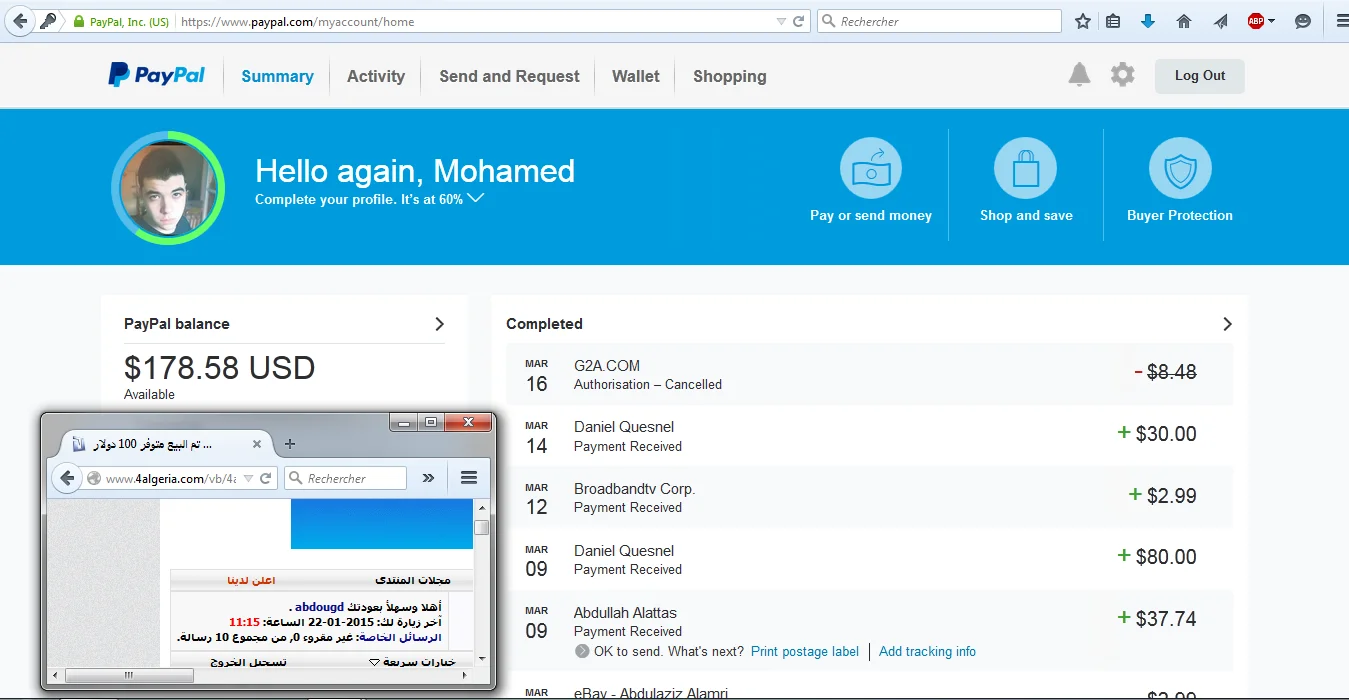Click Print postage label link
The height and width of the screenshot is (700, 1349).
805,651
